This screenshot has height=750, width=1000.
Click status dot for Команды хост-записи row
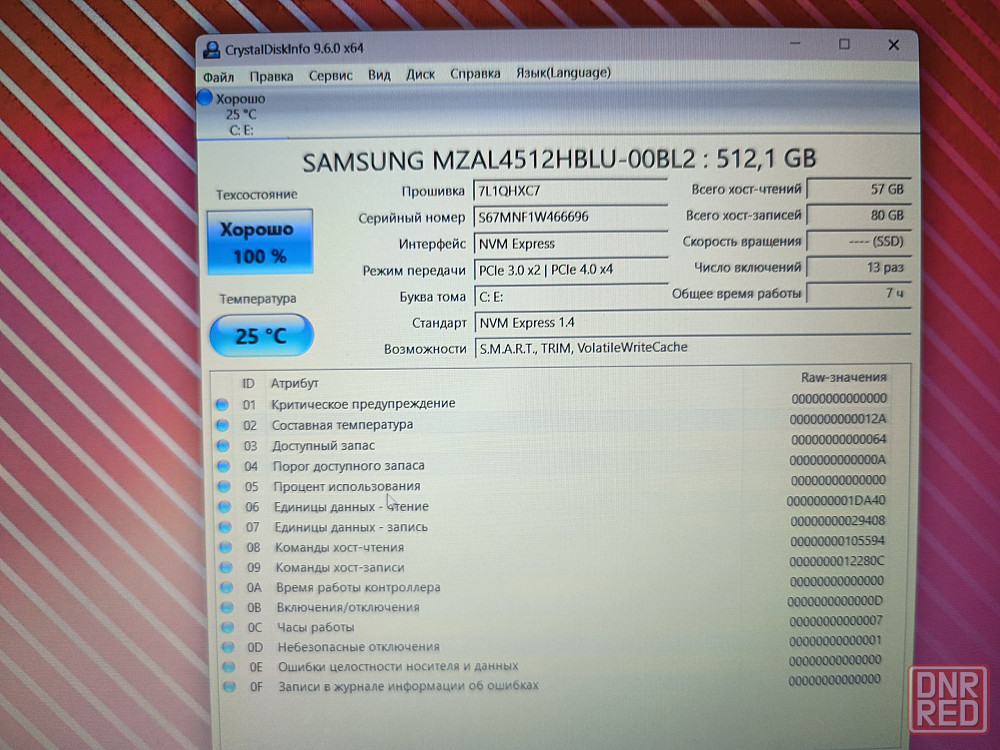(x=226, y=567)
